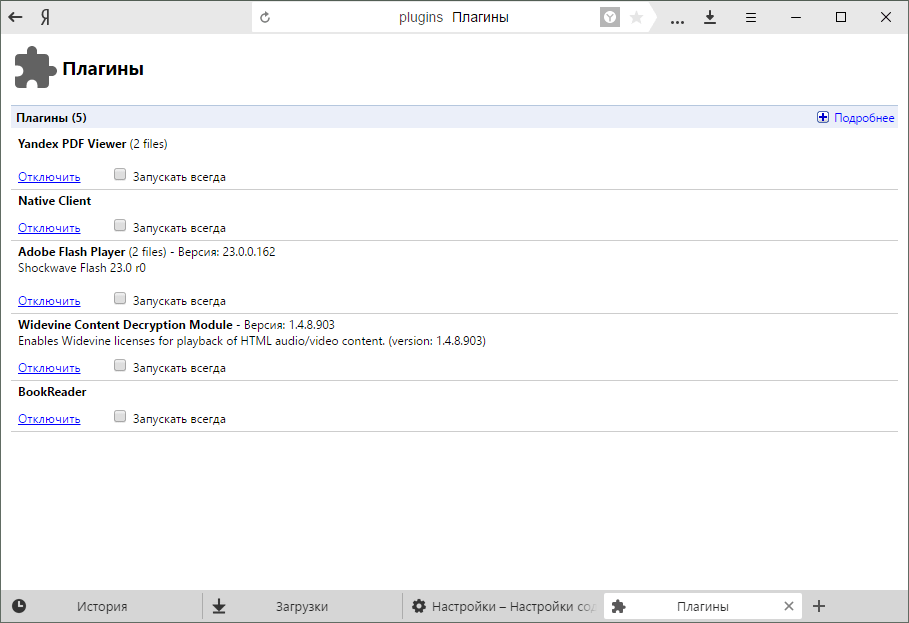909x623 pixels.
Task: Click the Protect Y badge in the address bar
Action: [609, 17]
